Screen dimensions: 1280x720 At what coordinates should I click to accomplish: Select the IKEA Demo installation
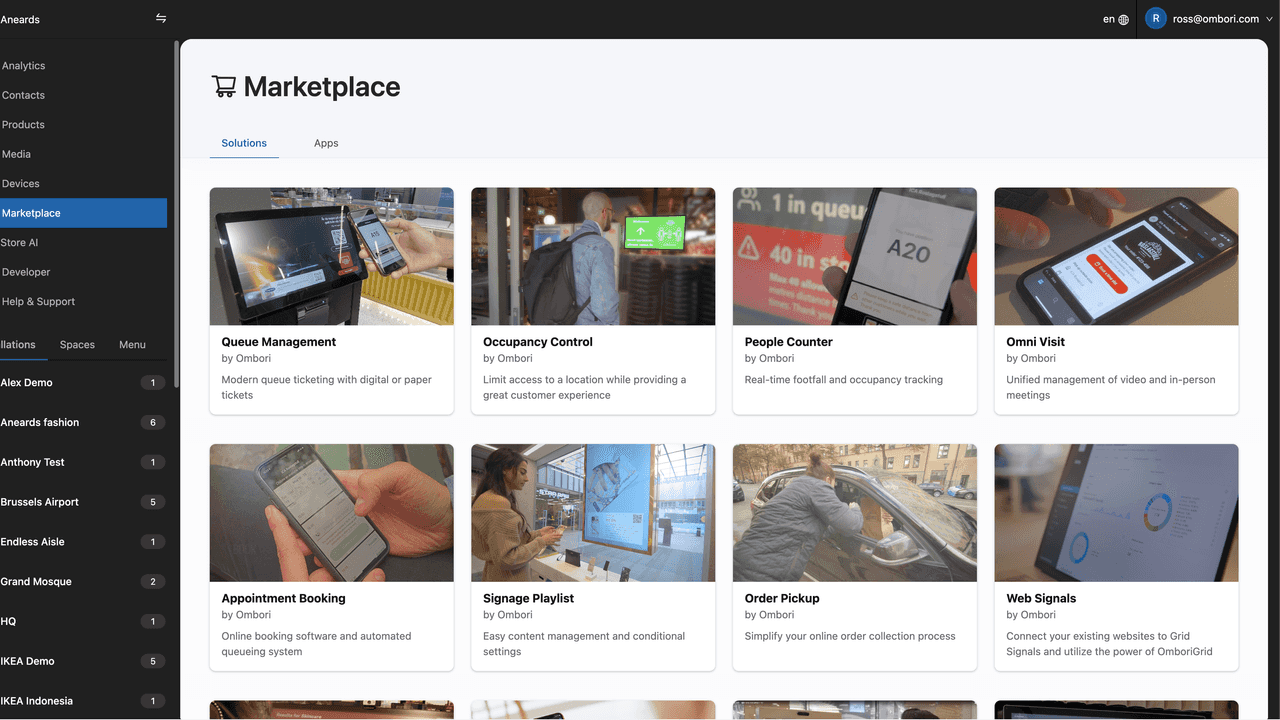click(28, 661)
